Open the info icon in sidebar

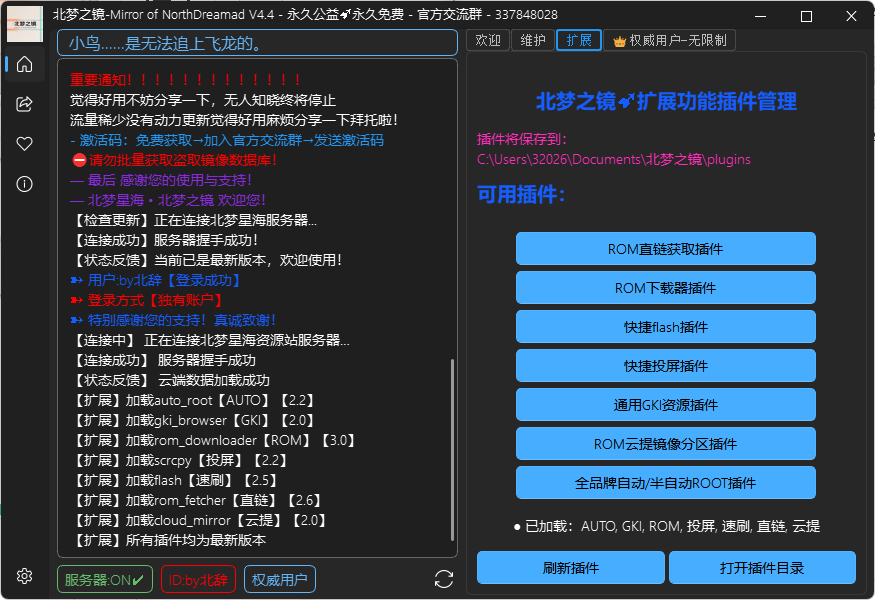pyautogui.click(x=23, y=183)
